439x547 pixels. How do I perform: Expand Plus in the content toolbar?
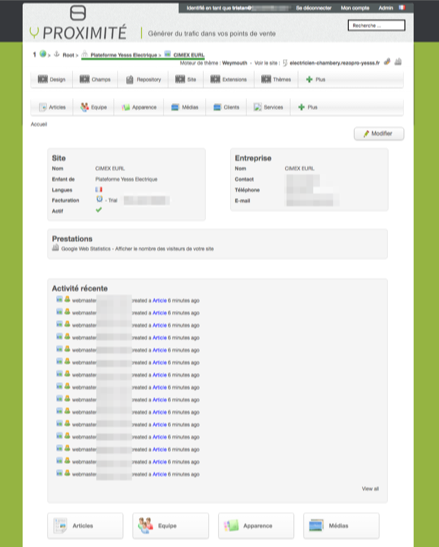(308, 107)
